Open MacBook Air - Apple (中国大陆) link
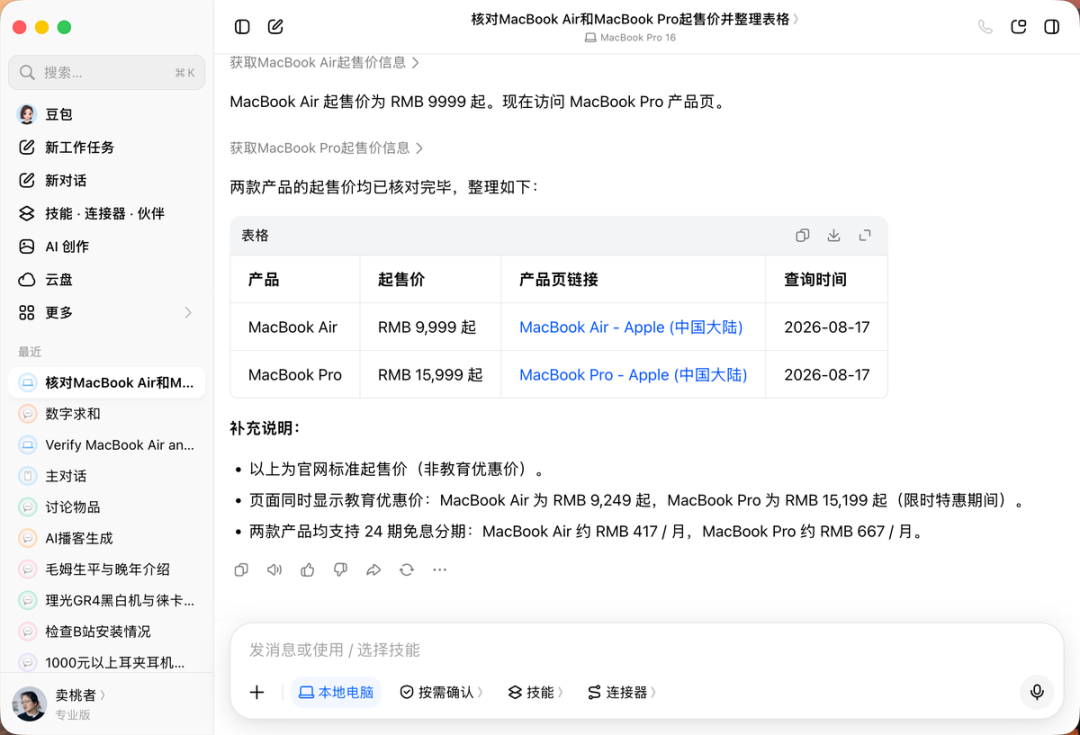The width and height of the screenshot is (1080, 735). [x=631, y=327]
